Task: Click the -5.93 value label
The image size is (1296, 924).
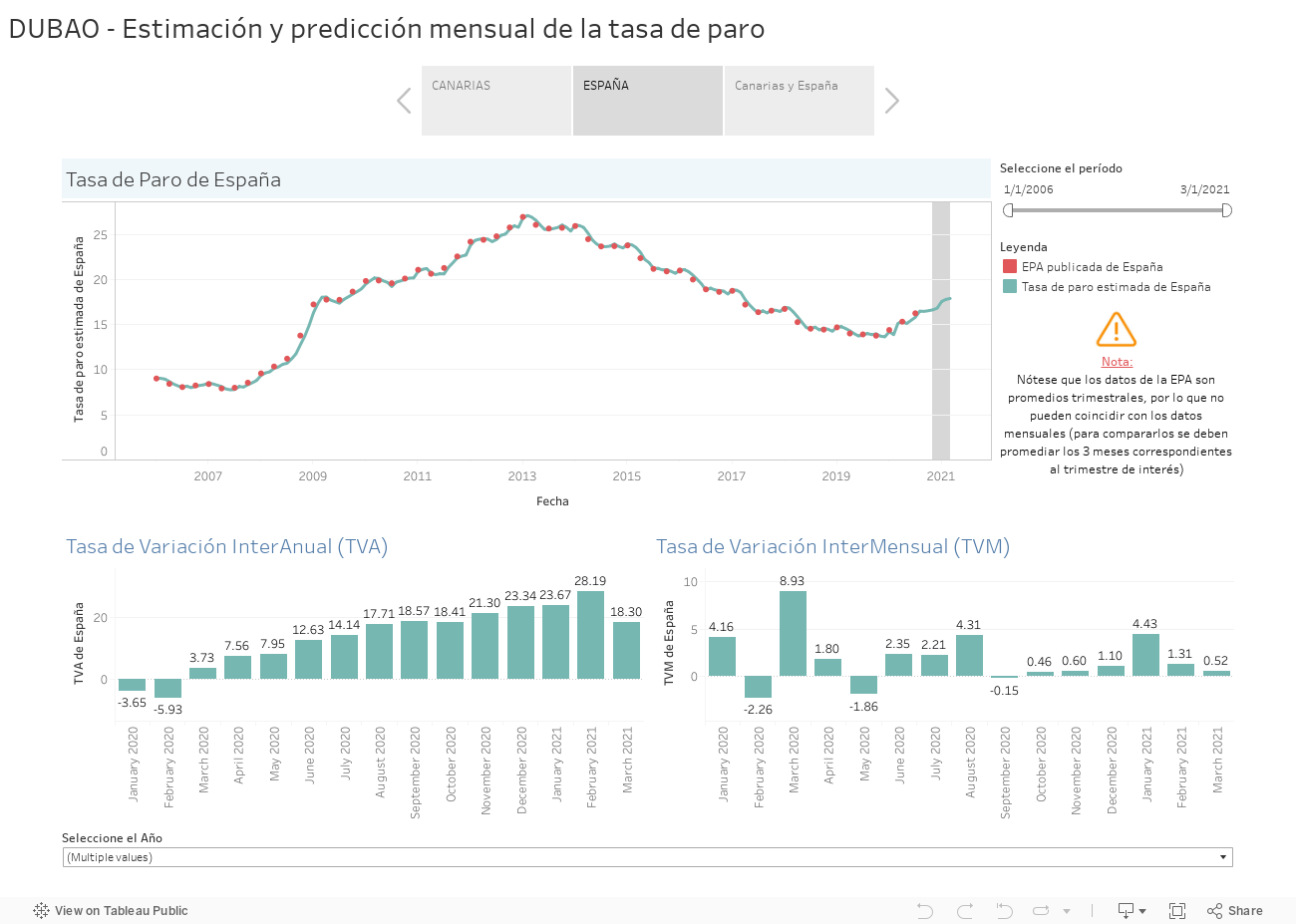Action: [x=168, y=710]
